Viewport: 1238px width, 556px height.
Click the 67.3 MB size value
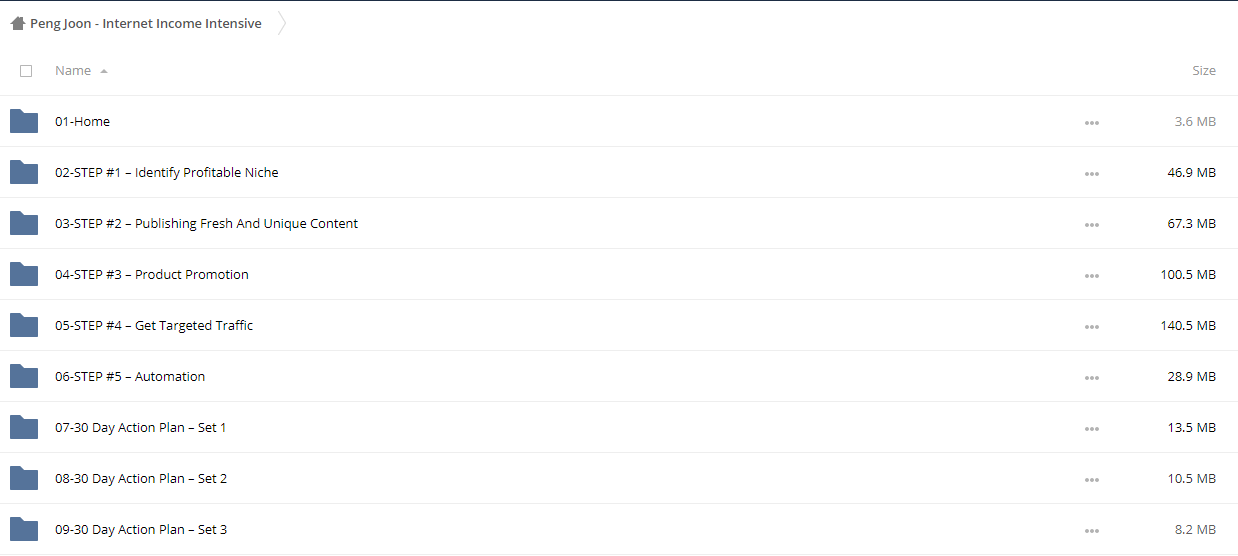(1192, 224)
